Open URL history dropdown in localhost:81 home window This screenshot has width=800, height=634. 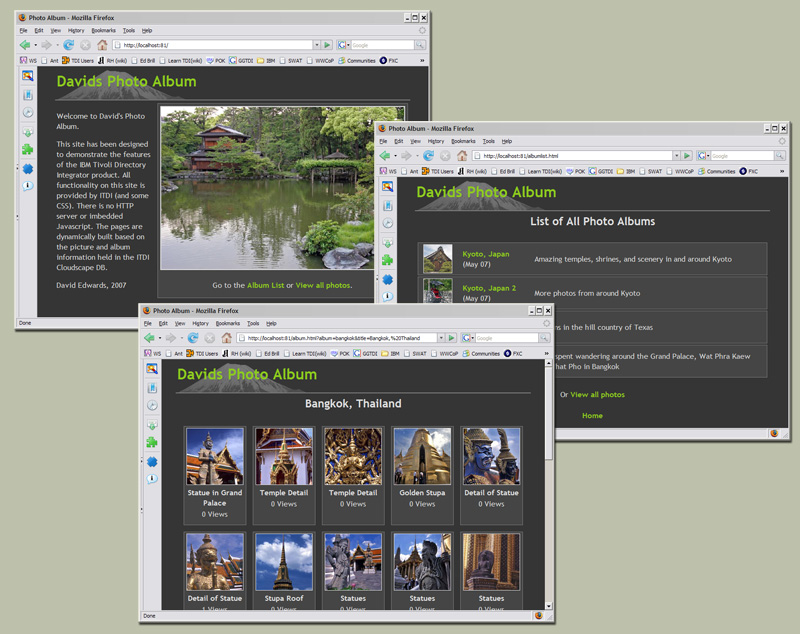316,45
